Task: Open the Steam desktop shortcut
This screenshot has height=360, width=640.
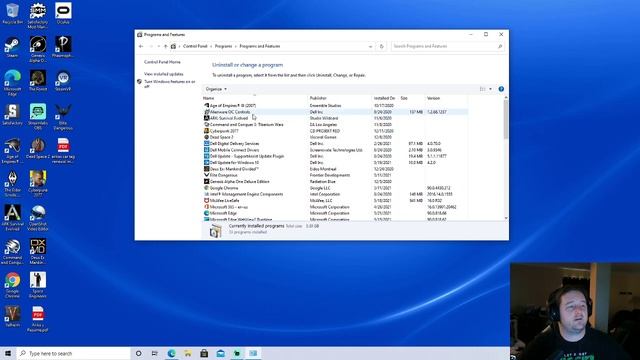Action: 12,47
